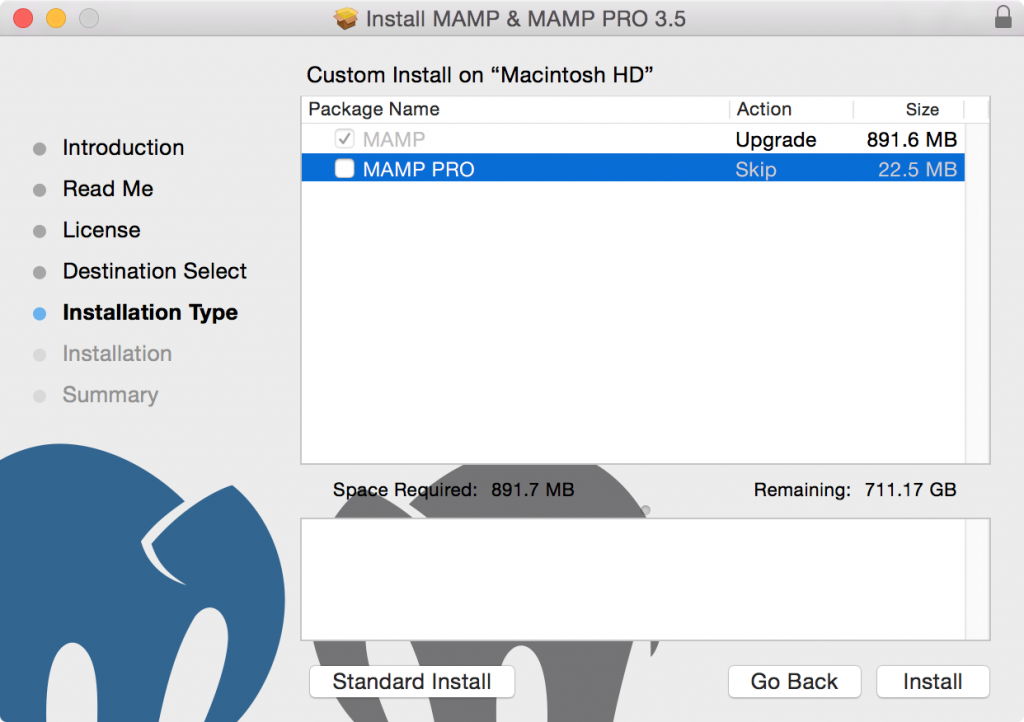The width and height of the screenshot is (1024, 722).
Task: Go to the Destination Select step
Action: tap(155, 271)
